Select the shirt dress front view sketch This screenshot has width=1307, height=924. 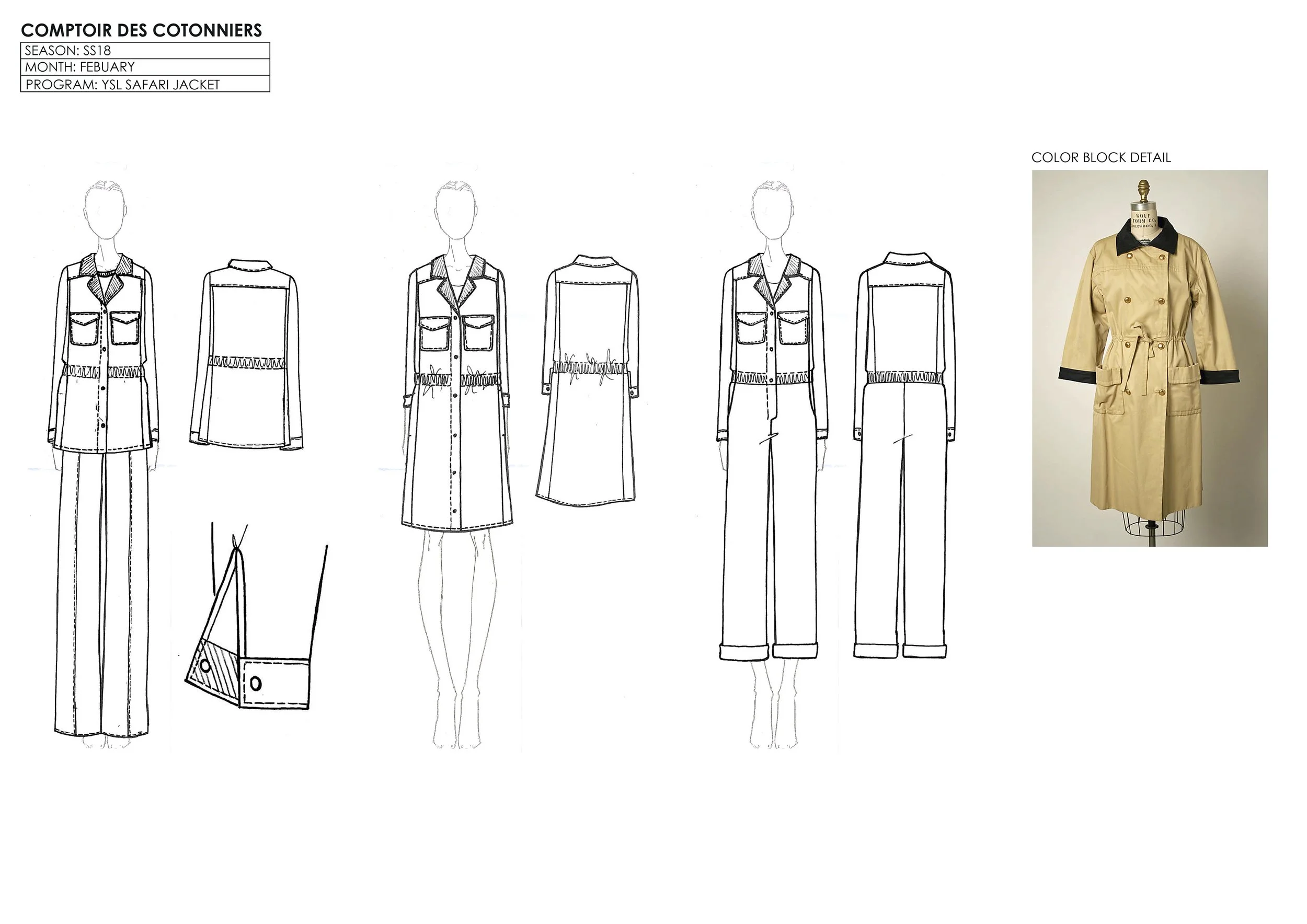click(x=457, y=464)
